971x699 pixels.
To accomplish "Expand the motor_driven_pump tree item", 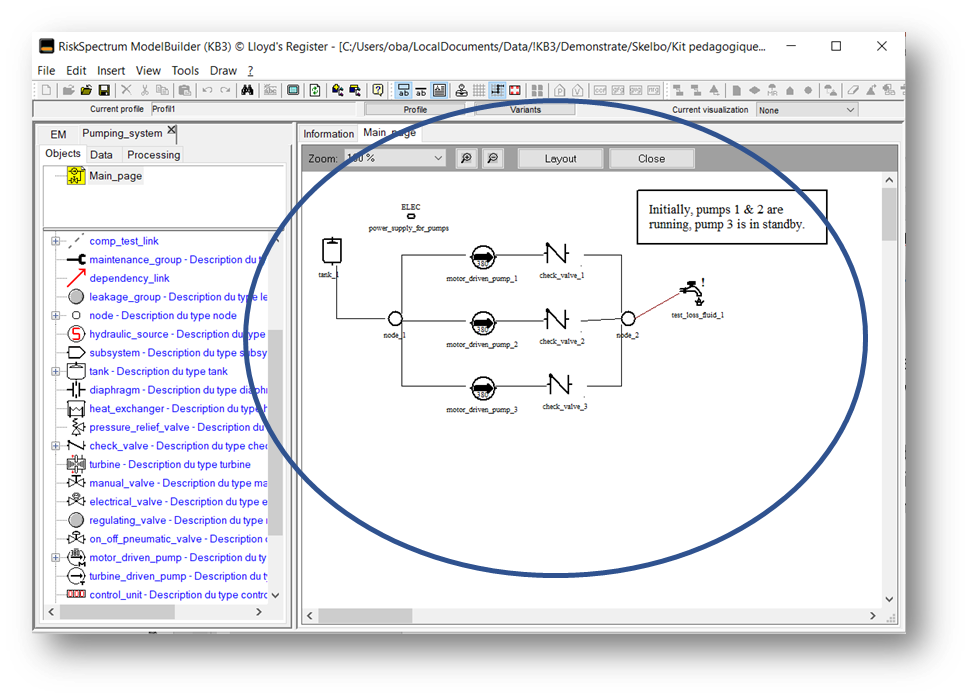I will 55,557.
